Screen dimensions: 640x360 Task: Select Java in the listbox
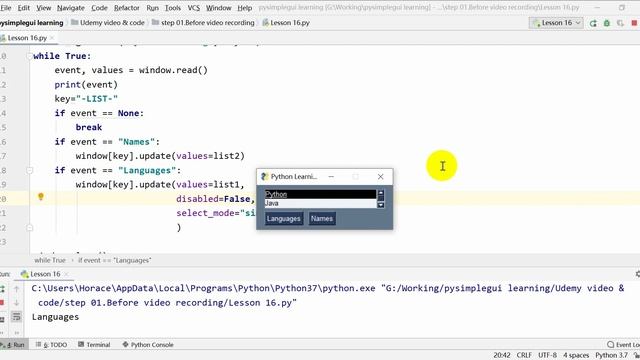320,203
